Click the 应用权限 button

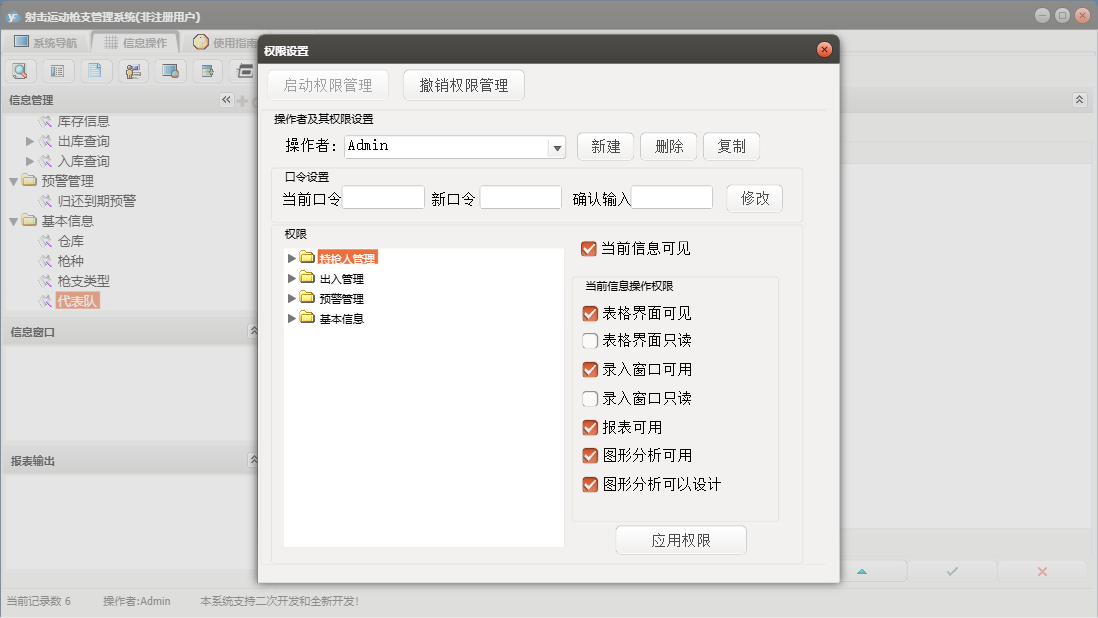(x=681, y=540)
